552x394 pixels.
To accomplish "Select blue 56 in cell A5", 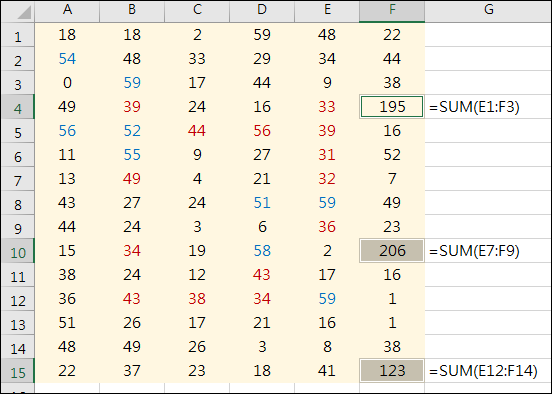I will click(67, 131).
